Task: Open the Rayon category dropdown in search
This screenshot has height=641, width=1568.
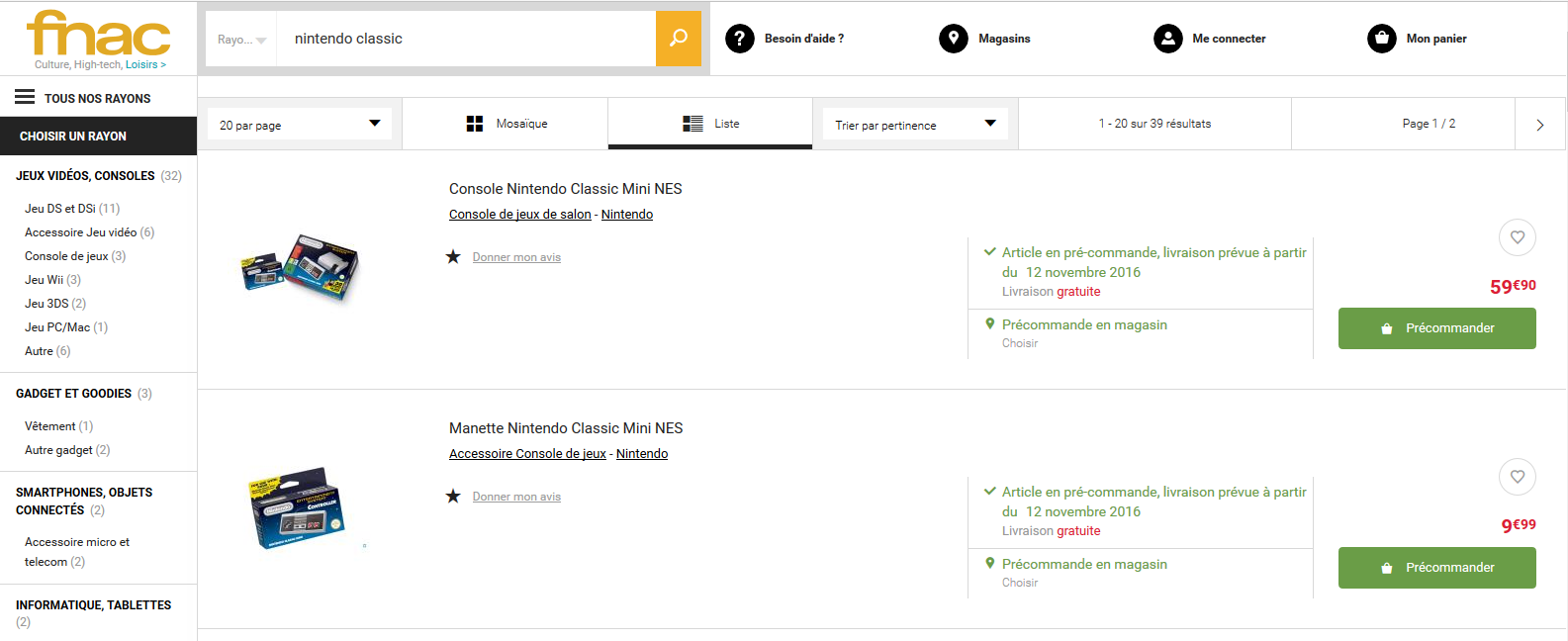Action: coord(241,40)
